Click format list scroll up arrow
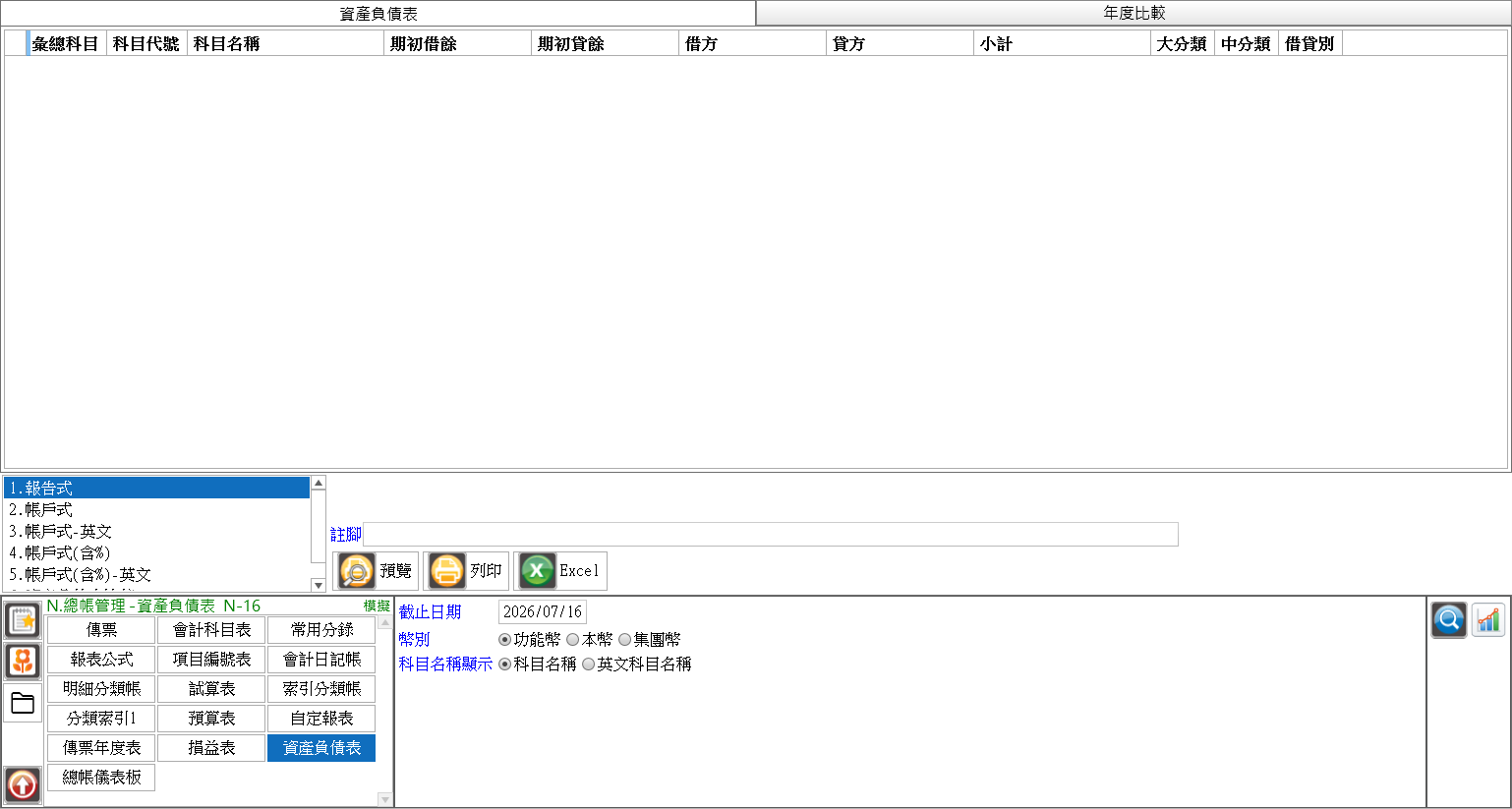 pos(318,483)
